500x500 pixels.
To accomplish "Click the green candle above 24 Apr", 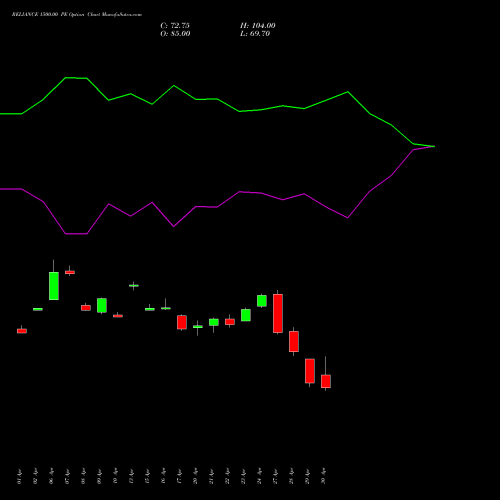I will pyautogui.click(x=262, y=301).
